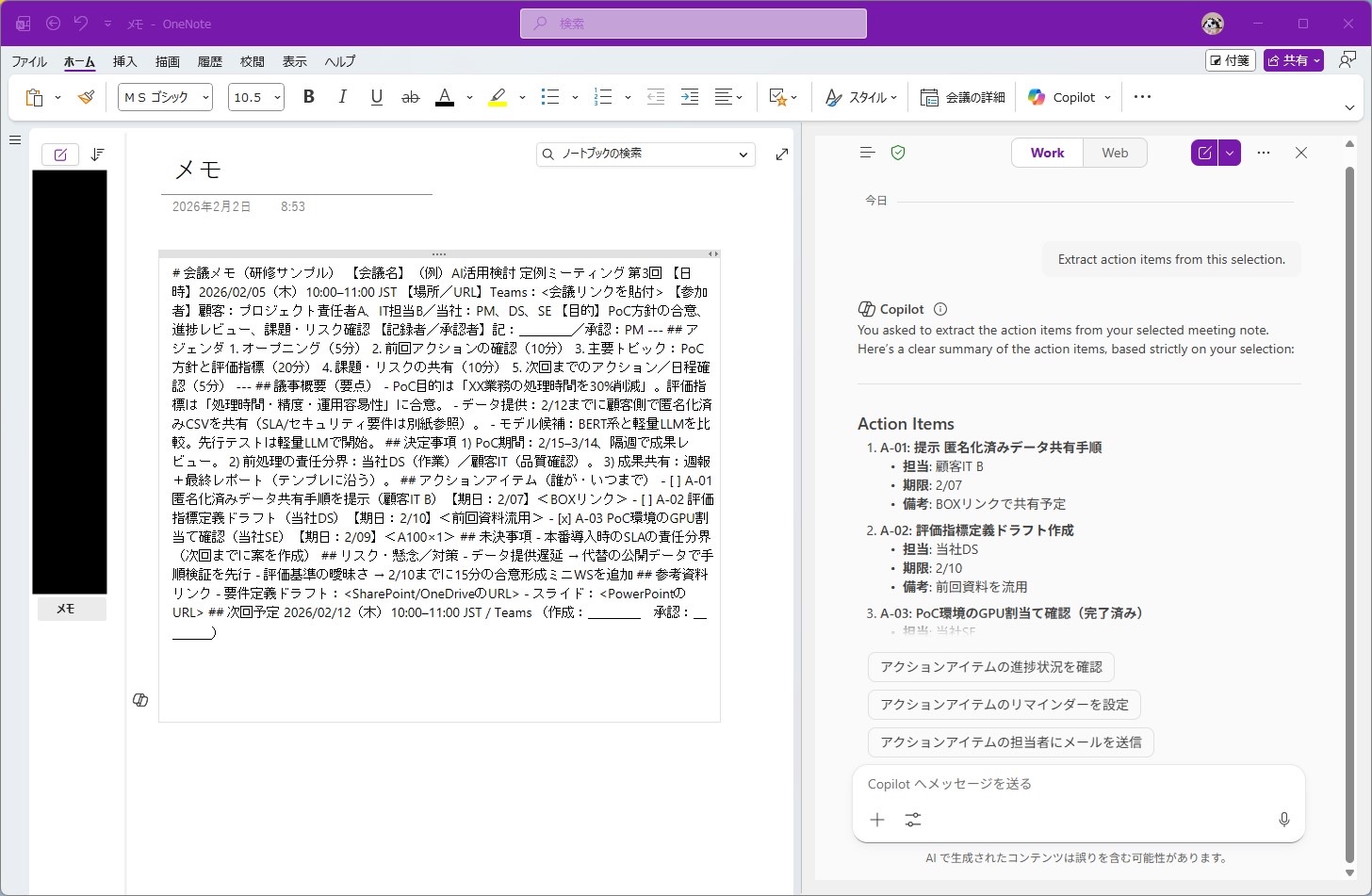The image size is (1372, 896).
Task: Apply strikethrough to text
Action: pyautogui.click(x=410, y=96)
